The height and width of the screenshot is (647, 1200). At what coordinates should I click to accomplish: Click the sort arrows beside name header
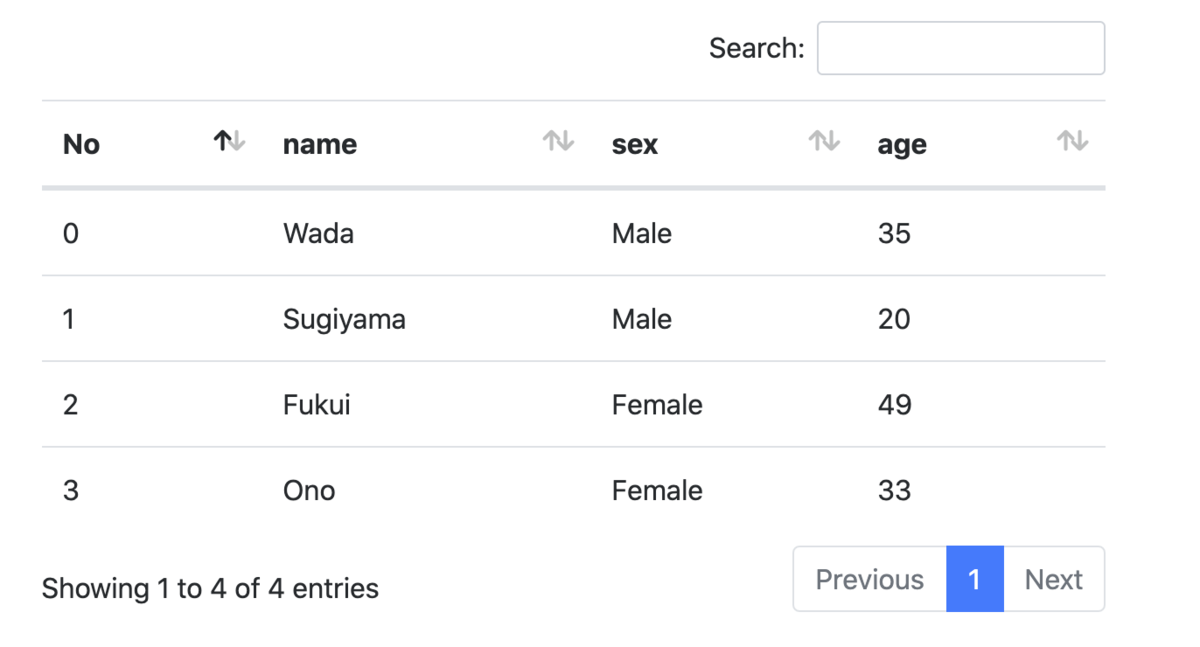tap(558, 142)
